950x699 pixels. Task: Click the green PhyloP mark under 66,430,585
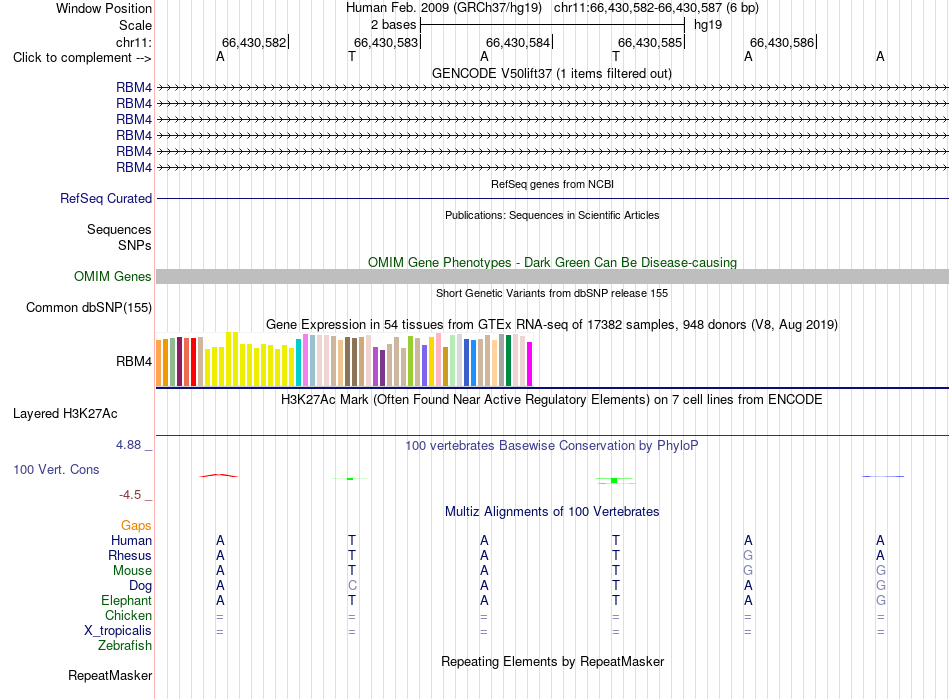(x=614, y=480)
